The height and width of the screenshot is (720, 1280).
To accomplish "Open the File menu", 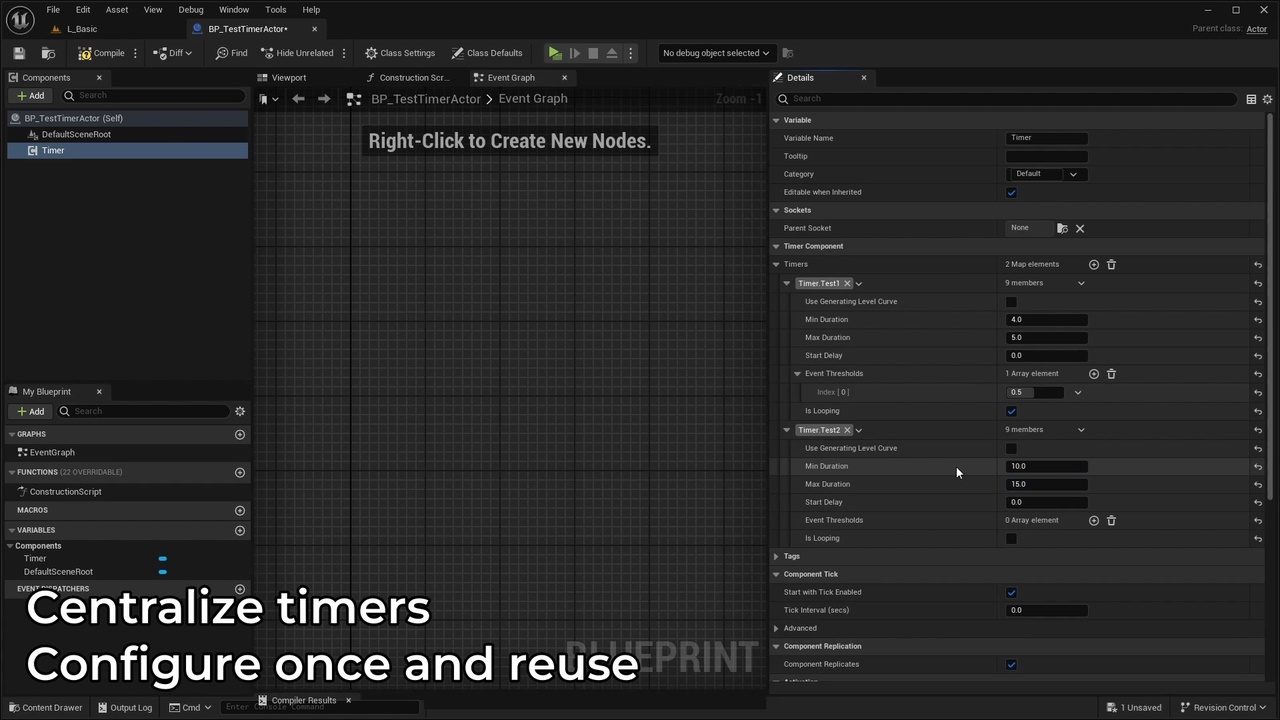I will (x=53, y=10).
